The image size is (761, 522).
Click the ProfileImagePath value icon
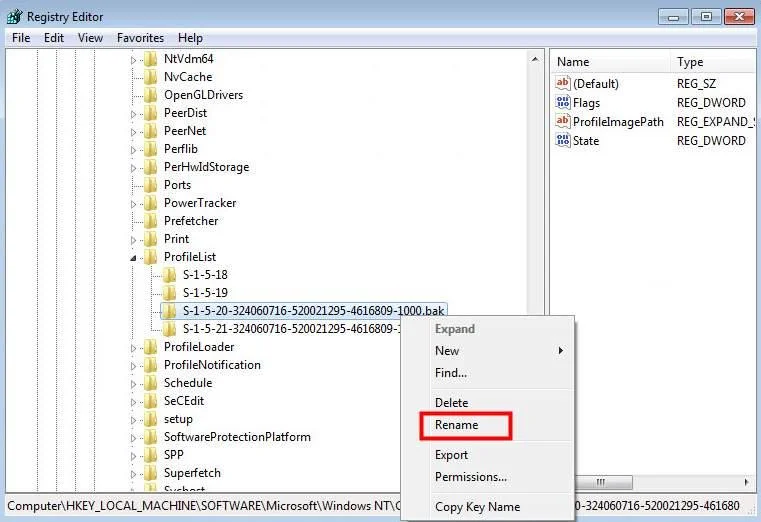[x=562, y=121]
